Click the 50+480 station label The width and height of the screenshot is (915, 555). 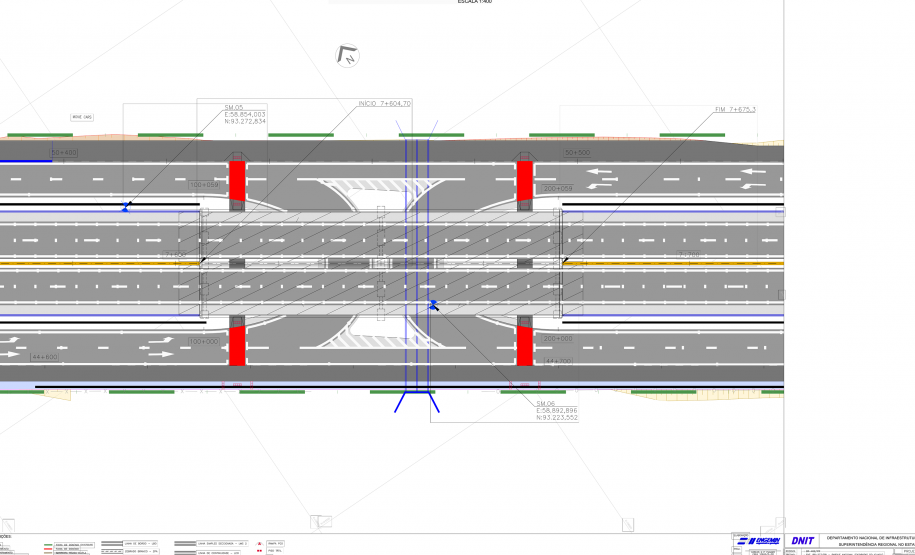[x=65, y=153]
